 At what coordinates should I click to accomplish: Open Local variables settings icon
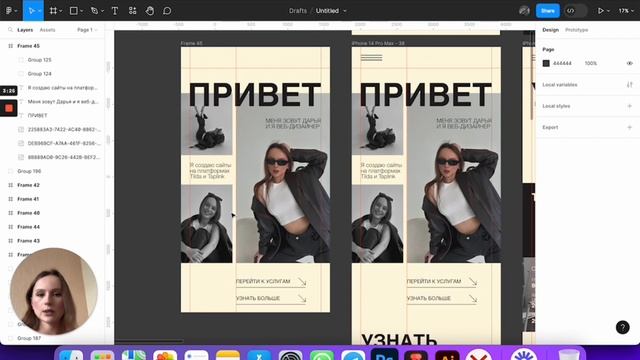(629, 84)
